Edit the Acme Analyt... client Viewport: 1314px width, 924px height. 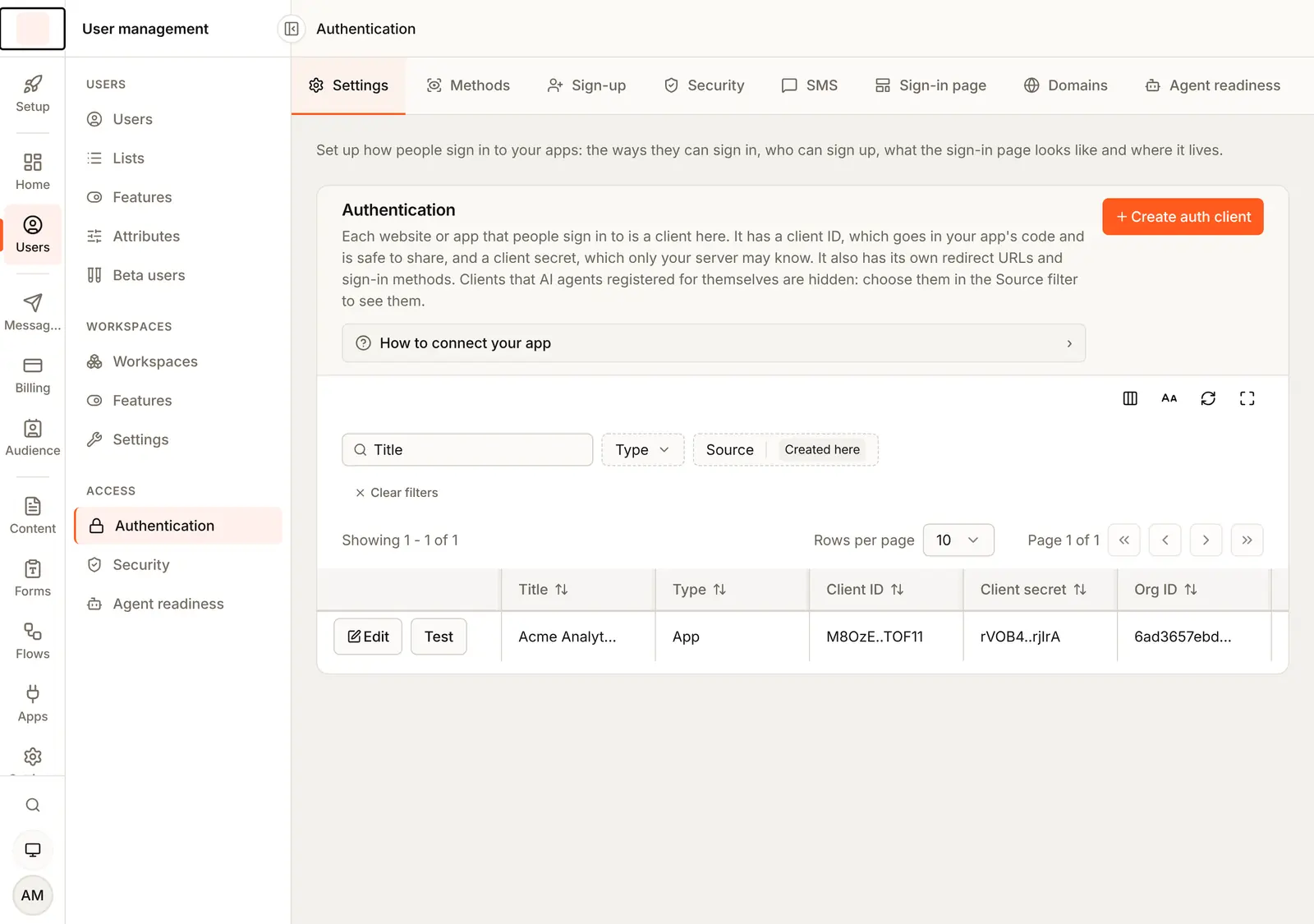pos(368,637)
